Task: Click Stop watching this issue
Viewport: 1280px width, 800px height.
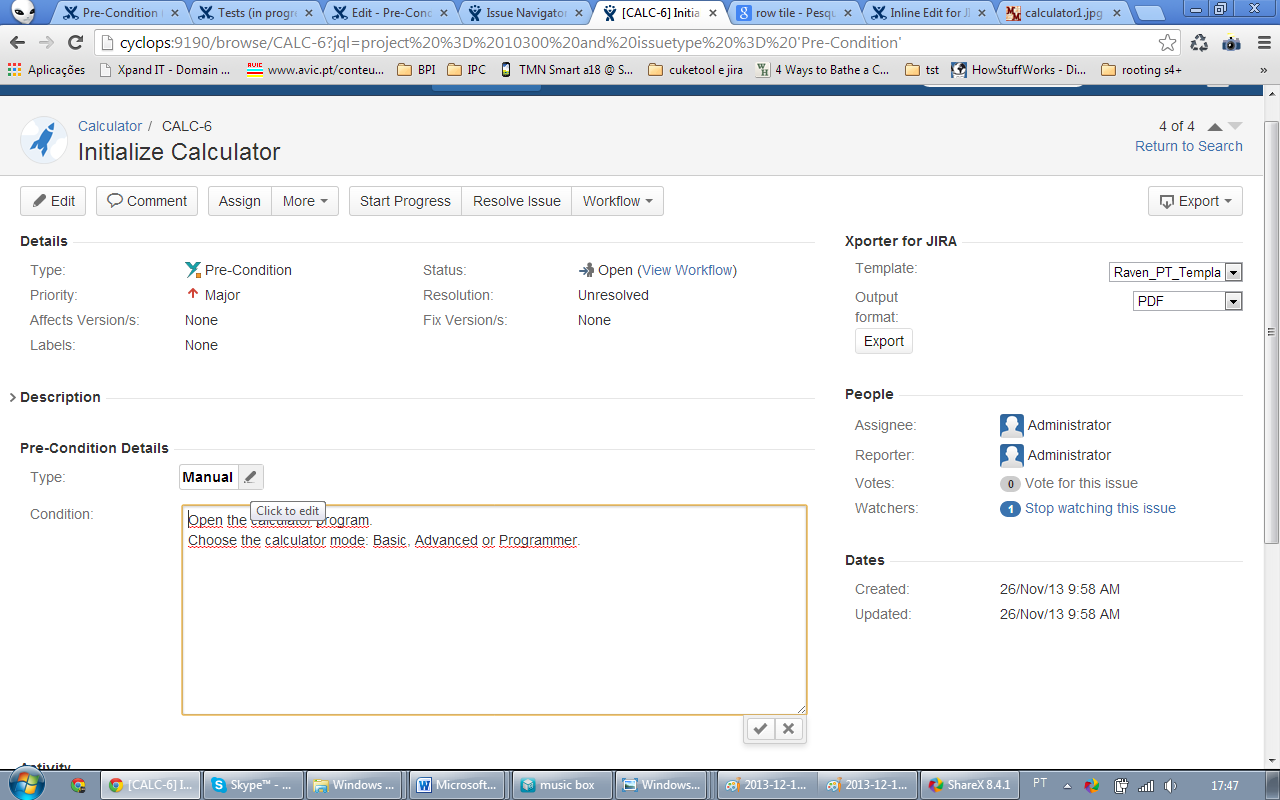Action: tap(1100, 508)
